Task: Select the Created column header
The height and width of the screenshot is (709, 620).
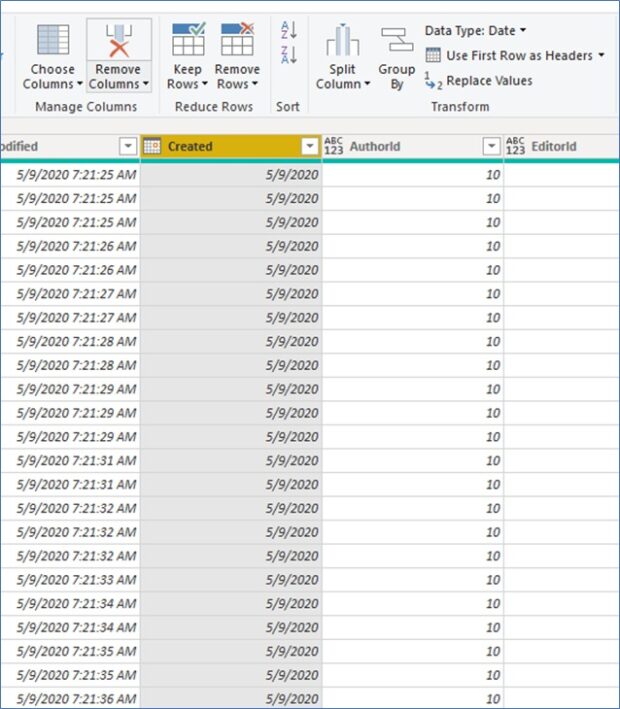Action: point(231,146)
